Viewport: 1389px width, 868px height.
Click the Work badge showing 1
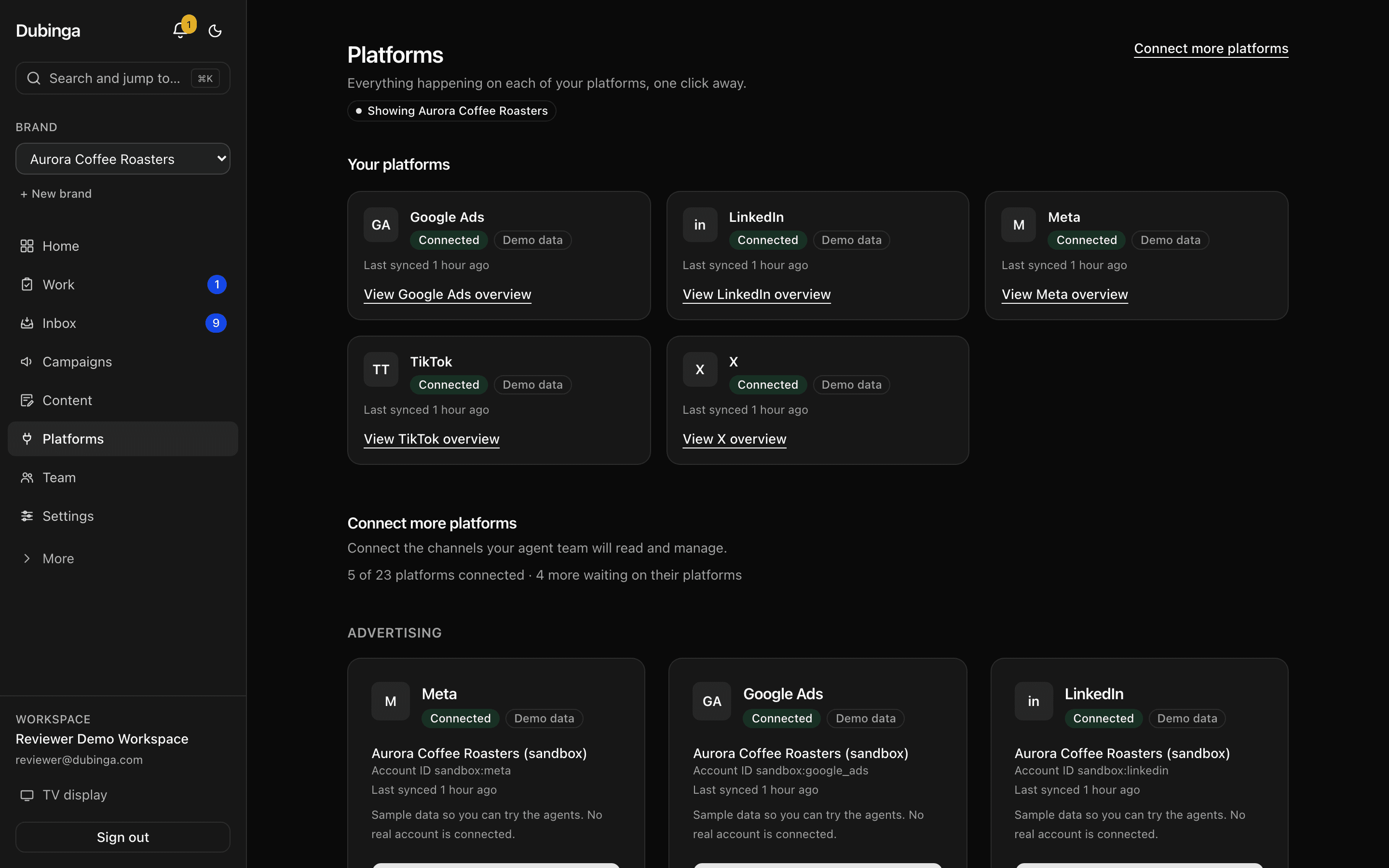click(x=217, y=285)
